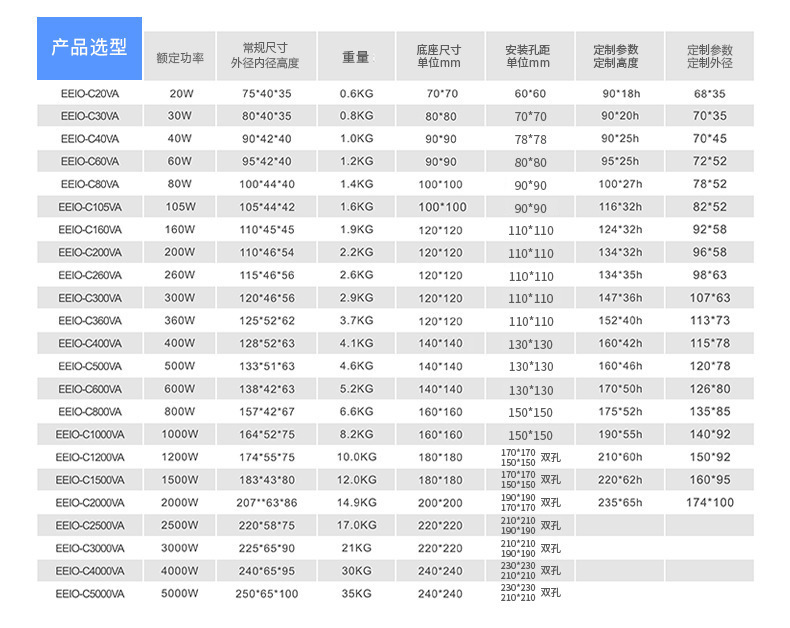The width and height of the screenshot is (790, 628).
Task: Select base size cell 220*220 for EEIO-C2500VA
Action: pos(440,525)
